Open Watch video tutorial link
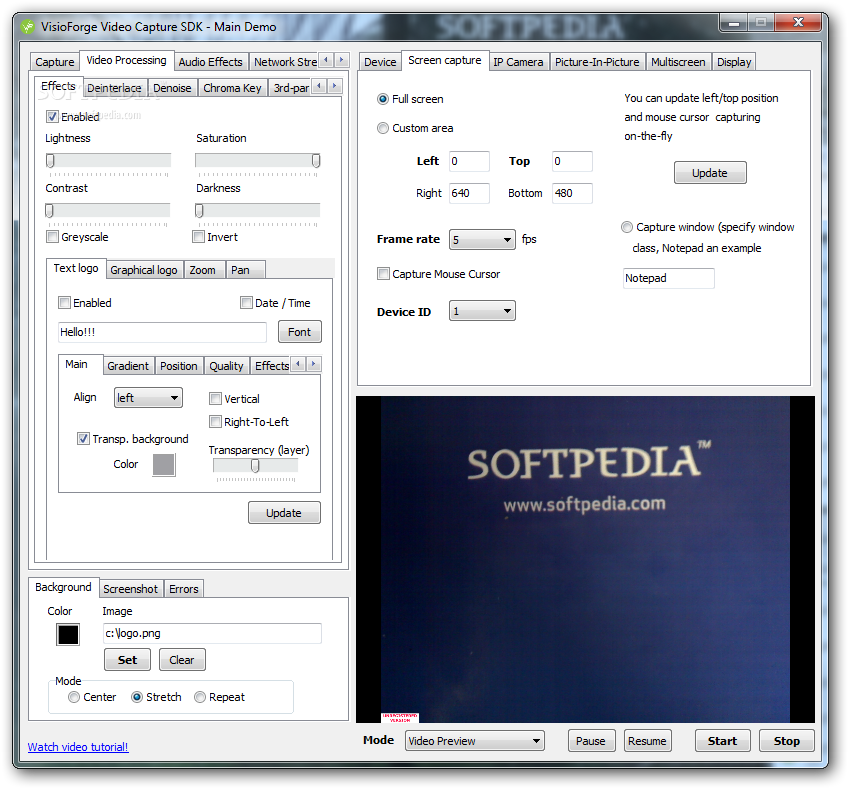 click(x=78, y=747)
